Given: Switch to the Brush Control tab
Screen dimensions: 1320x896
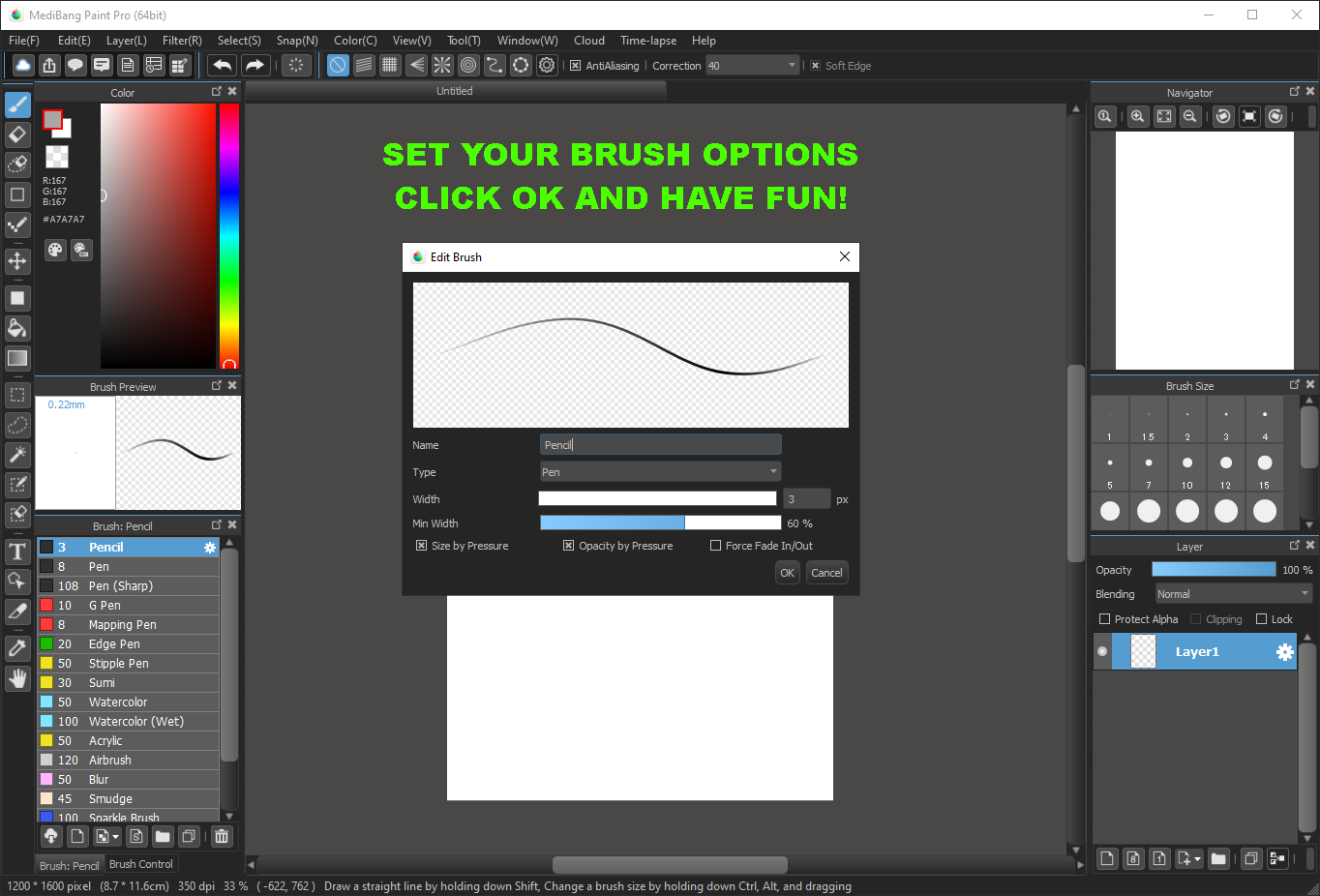Looking at the screenshot, I should (x=141, y=864).
